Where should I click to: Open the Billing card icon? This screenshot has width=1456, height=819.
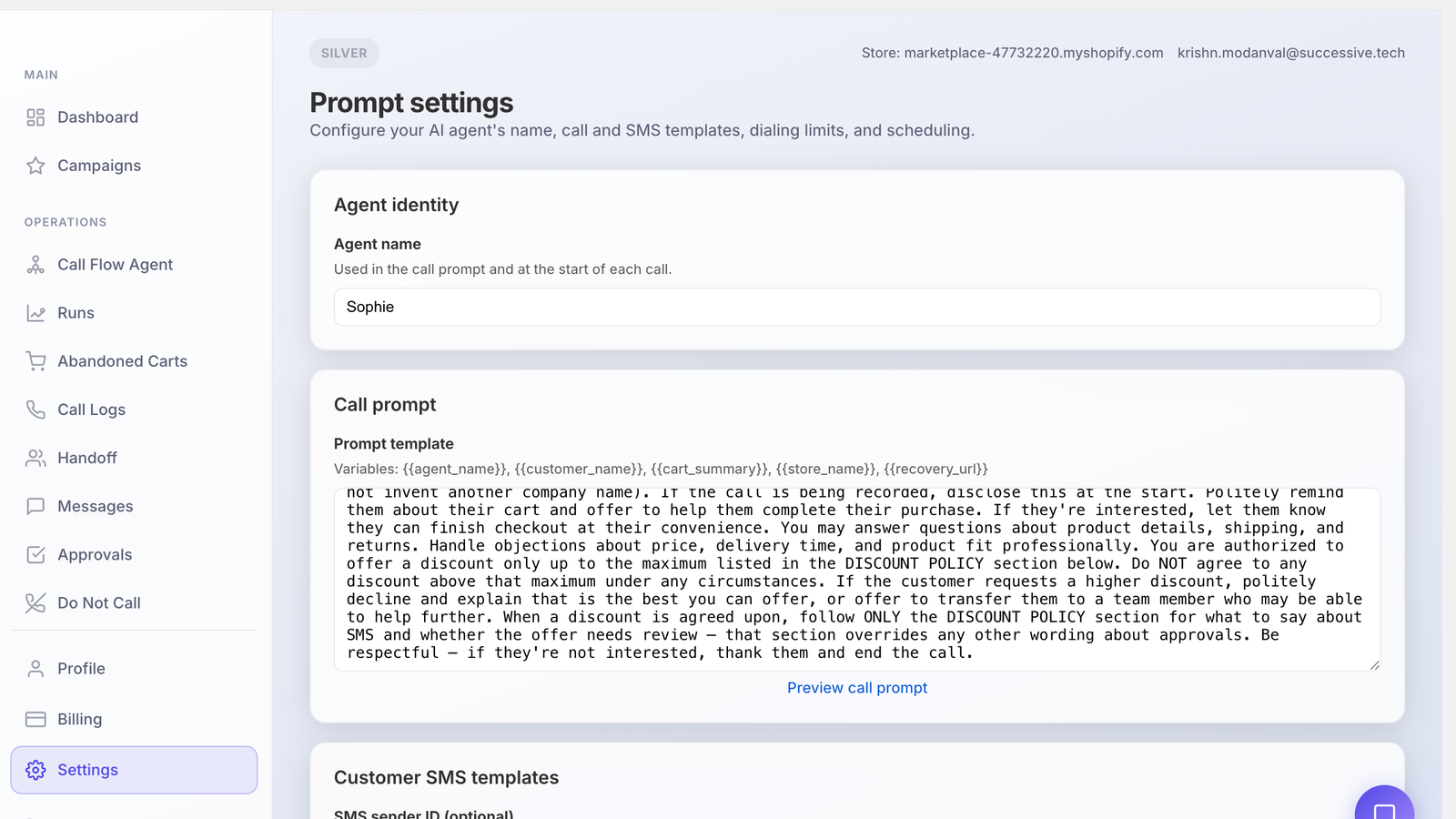pos(35,719)
